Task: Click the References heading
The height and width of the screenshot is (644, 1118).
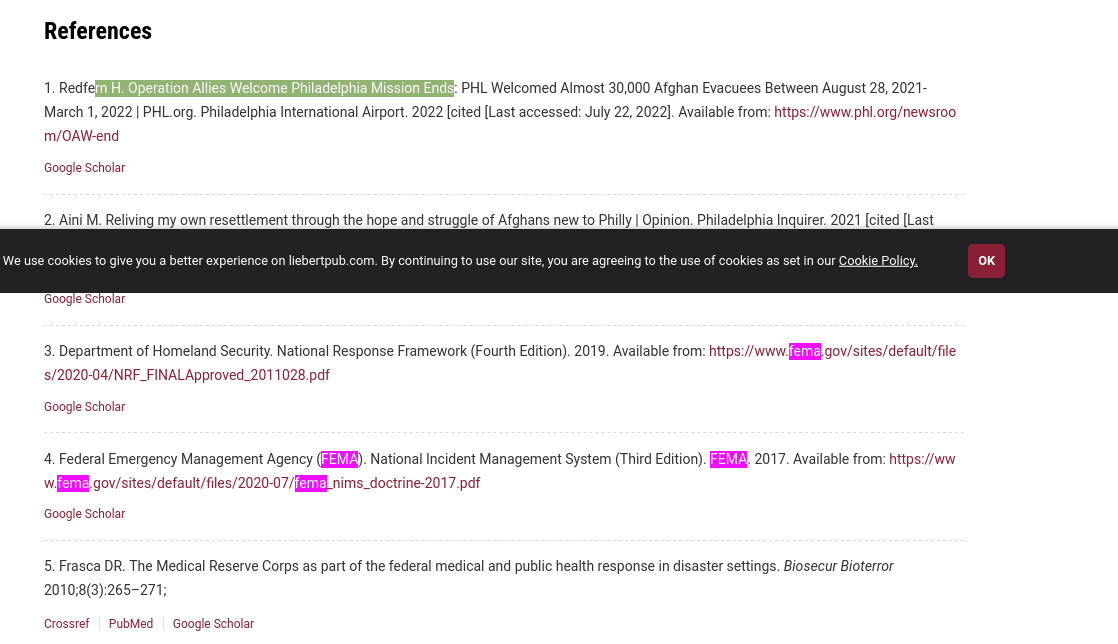Action: click(98, 31)
